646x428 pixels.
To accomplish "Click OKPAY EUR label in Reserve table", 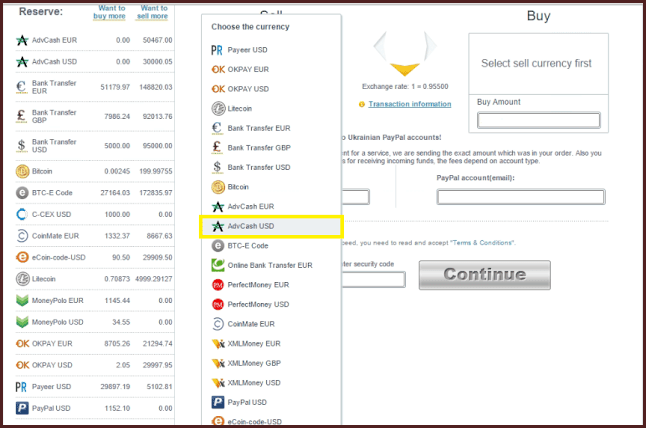I will (52, 344).
